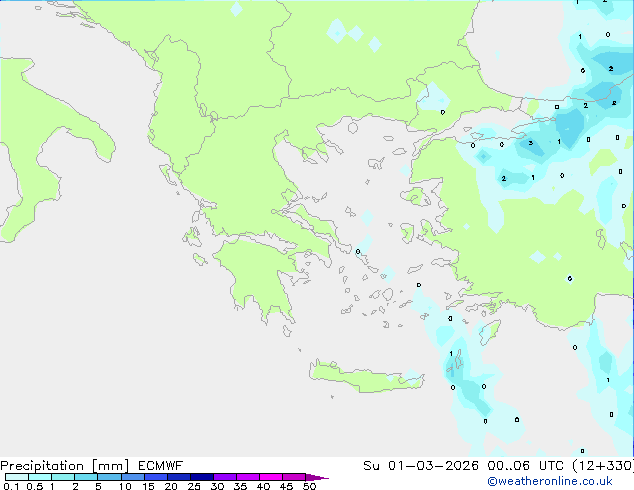Screen dimensions: 634x490
Task: Click the legend scale label "35"
Action: (x=240, y=486)
